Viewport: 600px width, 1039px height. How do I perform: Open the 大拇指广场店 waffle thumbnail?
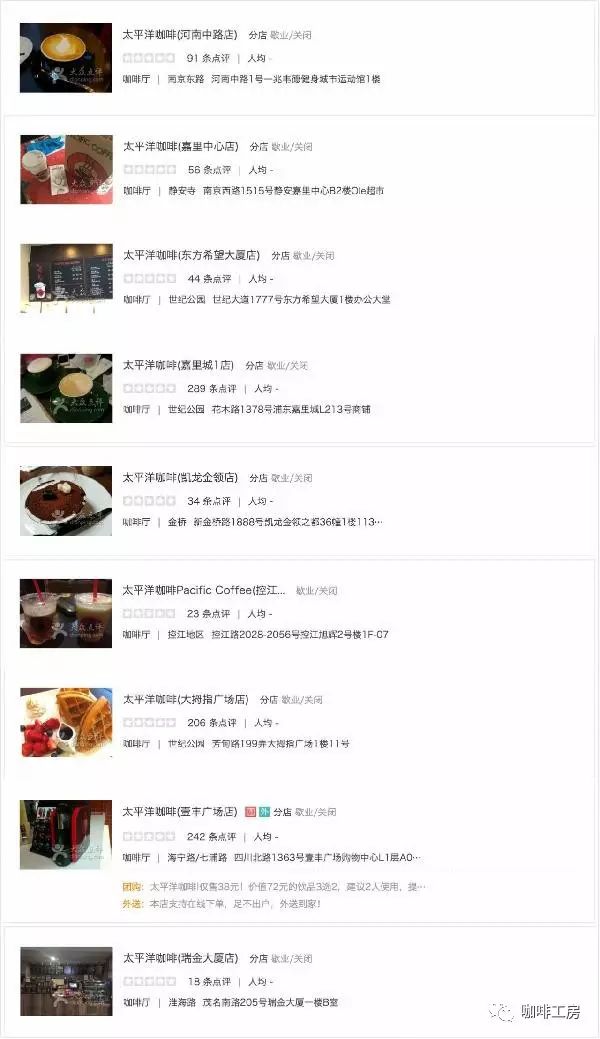point(66,722)
